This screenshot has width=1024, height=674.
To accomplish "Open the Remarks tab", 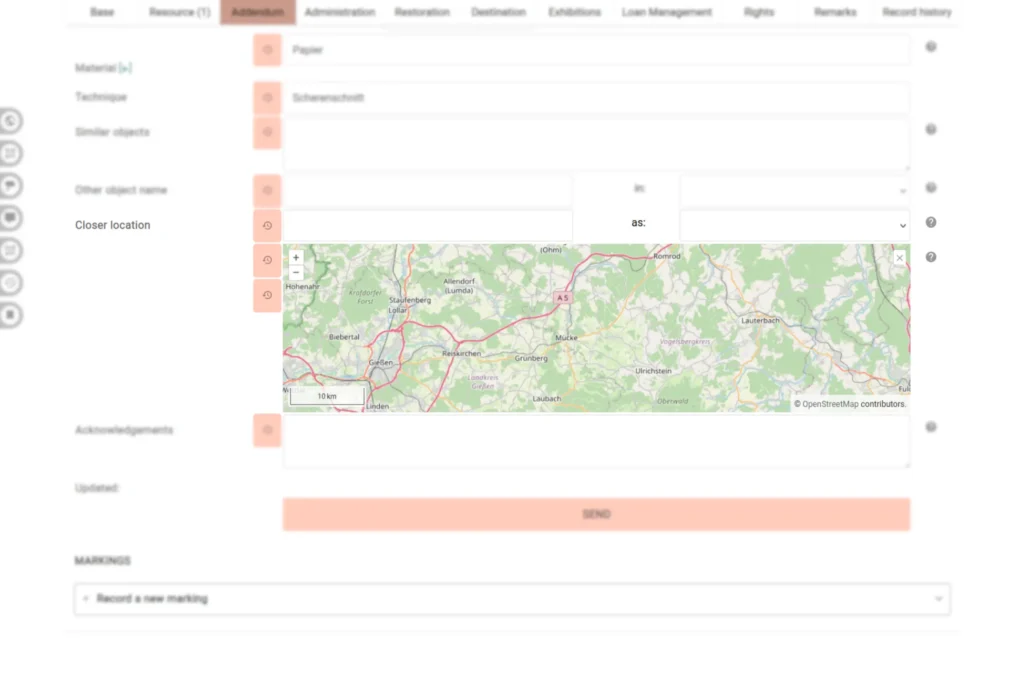I will pyautogui.click(x=835, y=12).
